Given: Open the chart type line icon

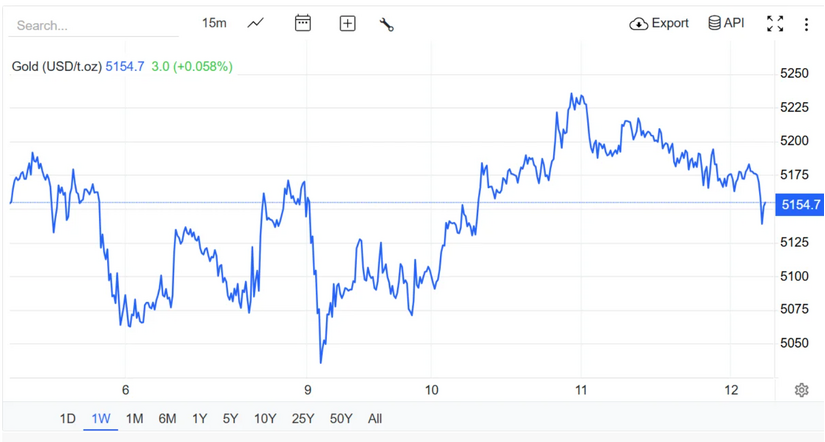Looking at the screenshot, I should [x=256, y=23].
